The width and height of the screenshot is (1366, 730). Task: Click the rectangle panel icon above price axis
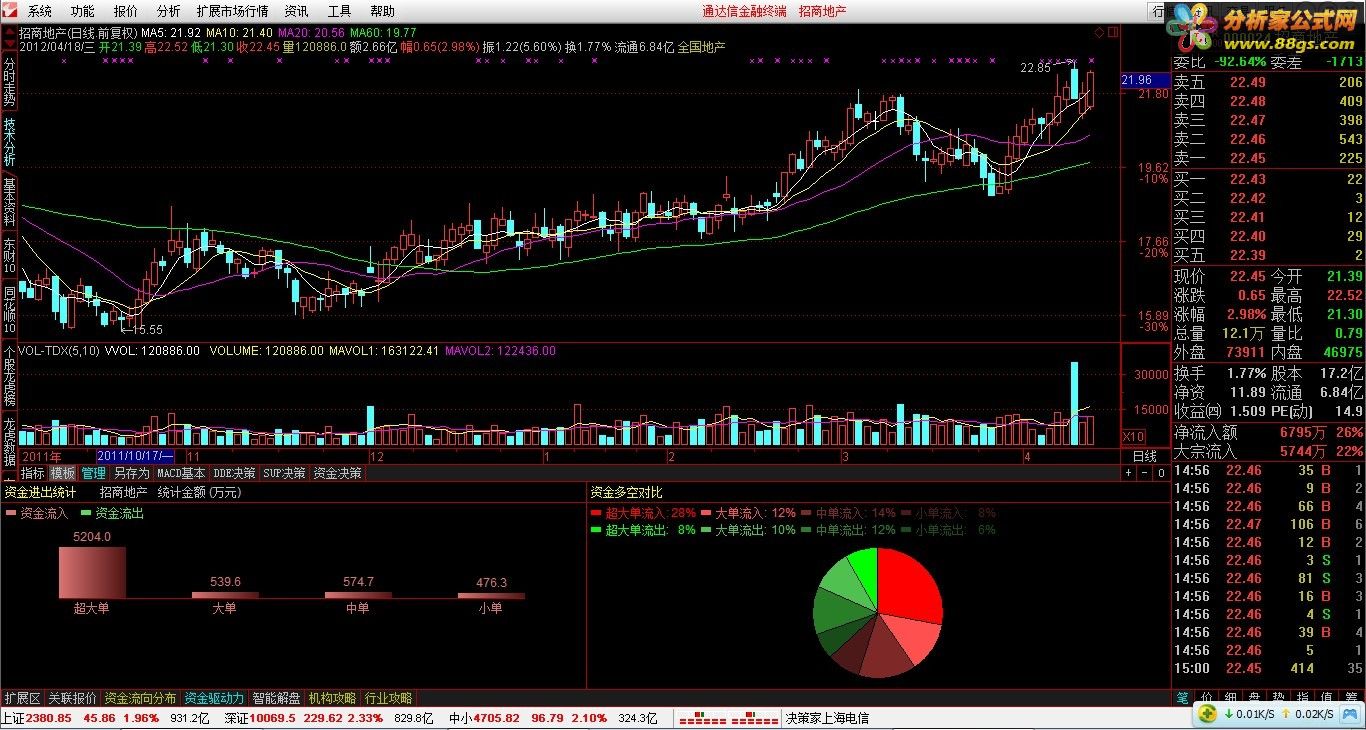(1113, 32)
